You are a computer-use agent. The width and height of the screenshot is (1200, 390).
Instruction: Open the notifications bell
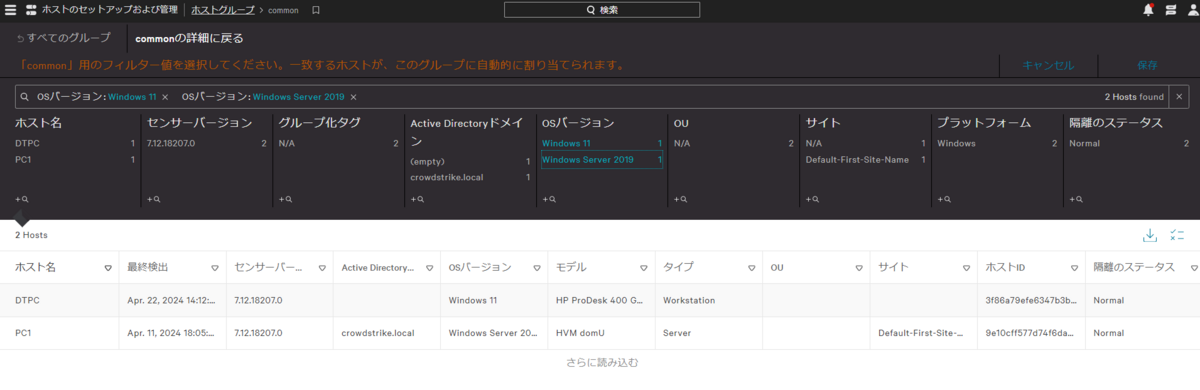(x=1148, y=9)
